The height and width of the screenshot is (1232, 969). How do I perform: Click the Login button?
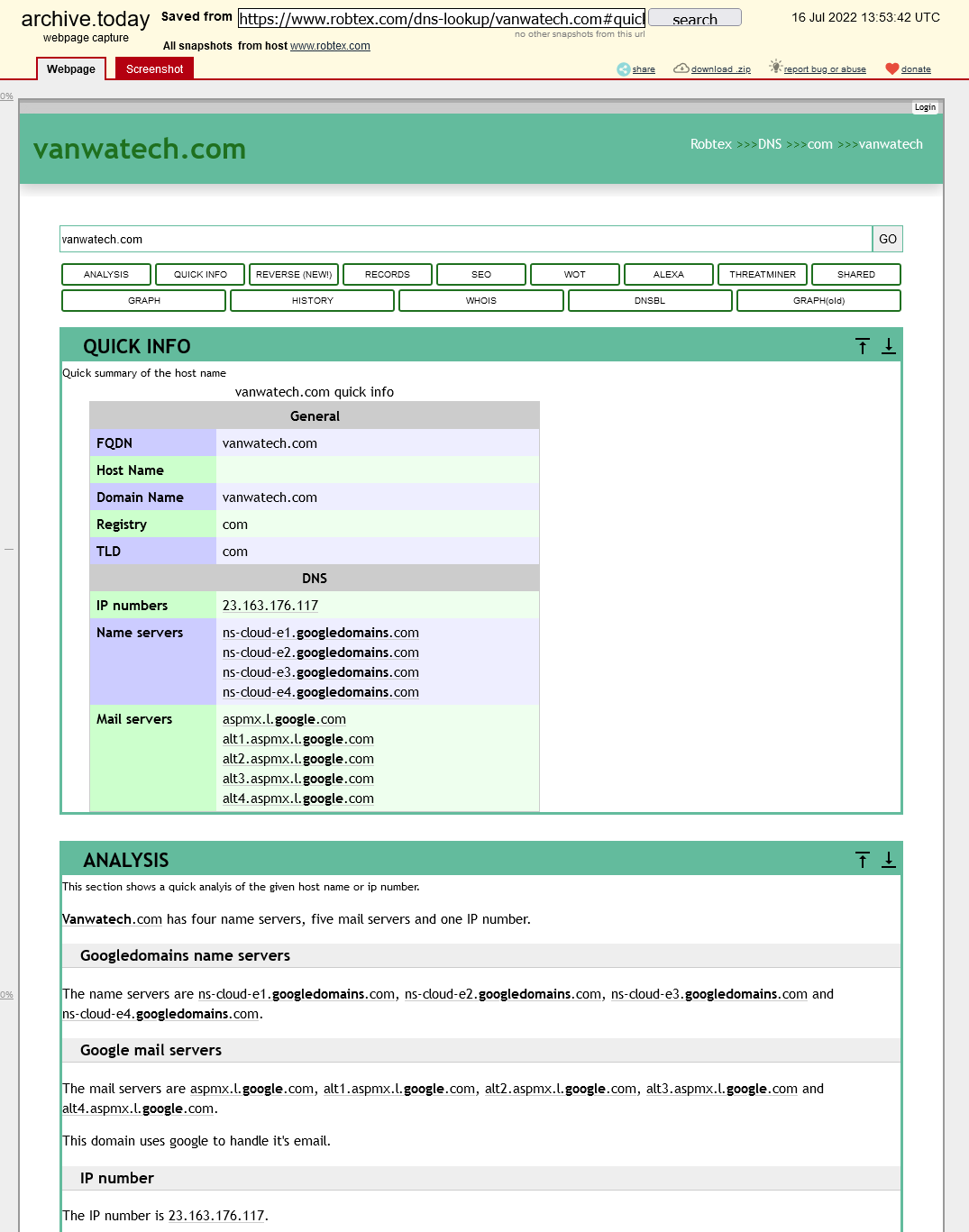pos(925,107)
